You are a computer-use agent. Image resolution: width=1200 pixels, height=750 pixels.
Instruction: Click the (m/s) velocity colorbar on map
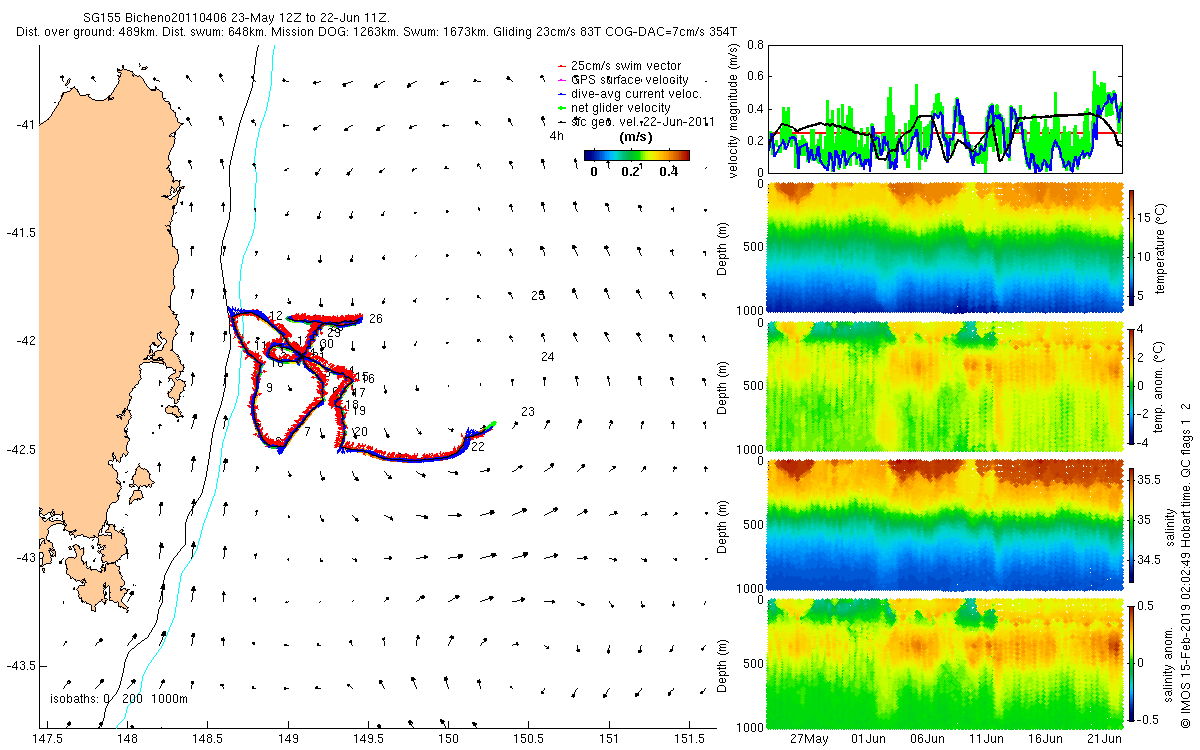point(636,155)
